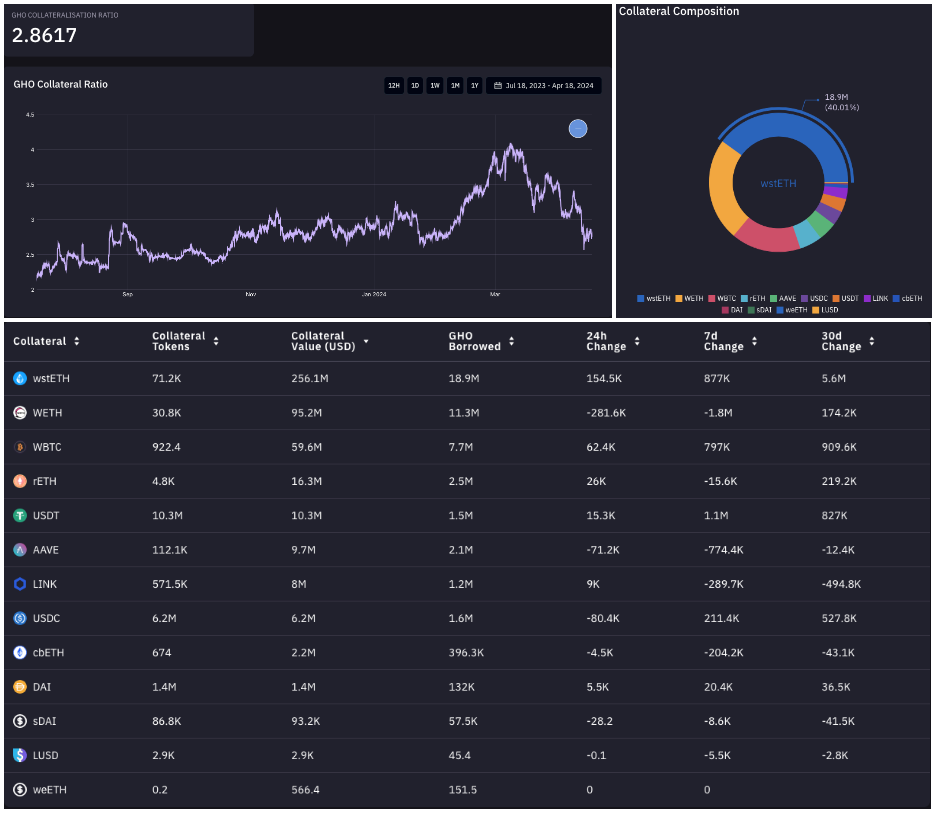Toggle weETH legend entry visibility
The image size is (936, 814).
coord(792,310)
